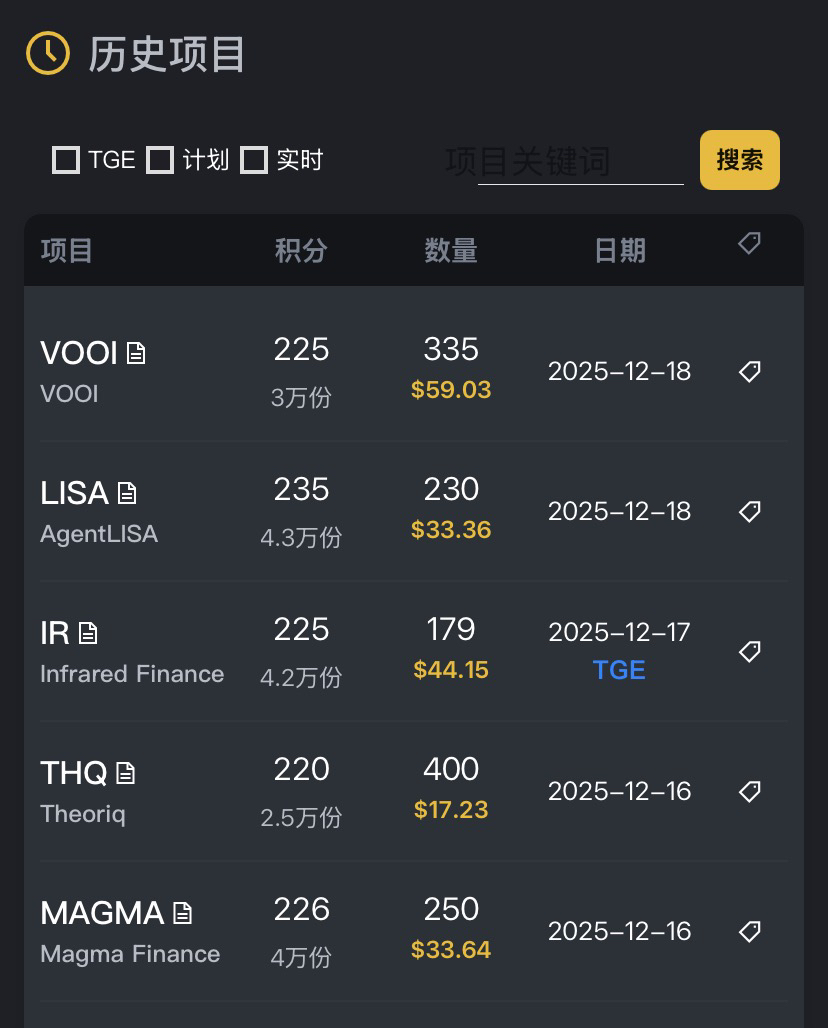Click the tag icon in VOOI row
The width and height of the screenshot is (828, 1028).
(x=750, y=371)
